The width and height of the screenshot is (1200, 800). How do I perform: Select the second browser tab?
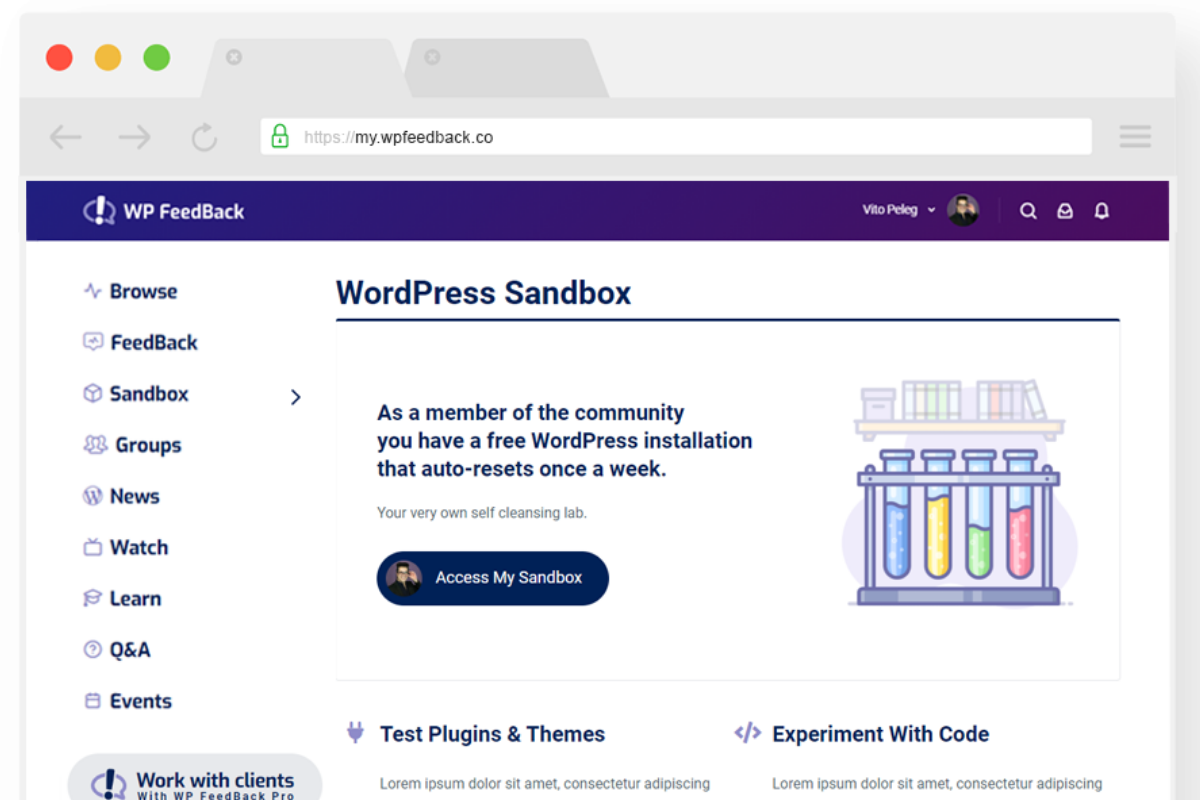(x=505, y=68)
